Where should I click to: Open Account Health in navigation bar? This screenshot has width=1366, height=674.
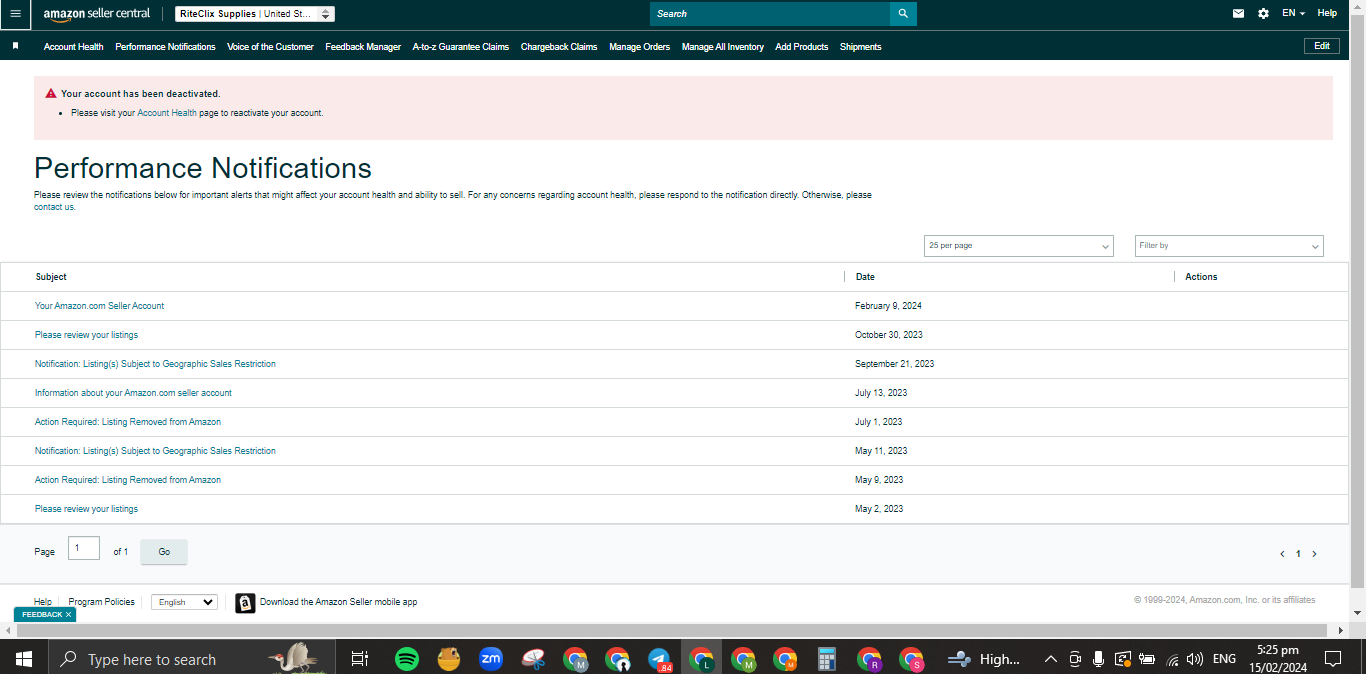coord(73,47)
